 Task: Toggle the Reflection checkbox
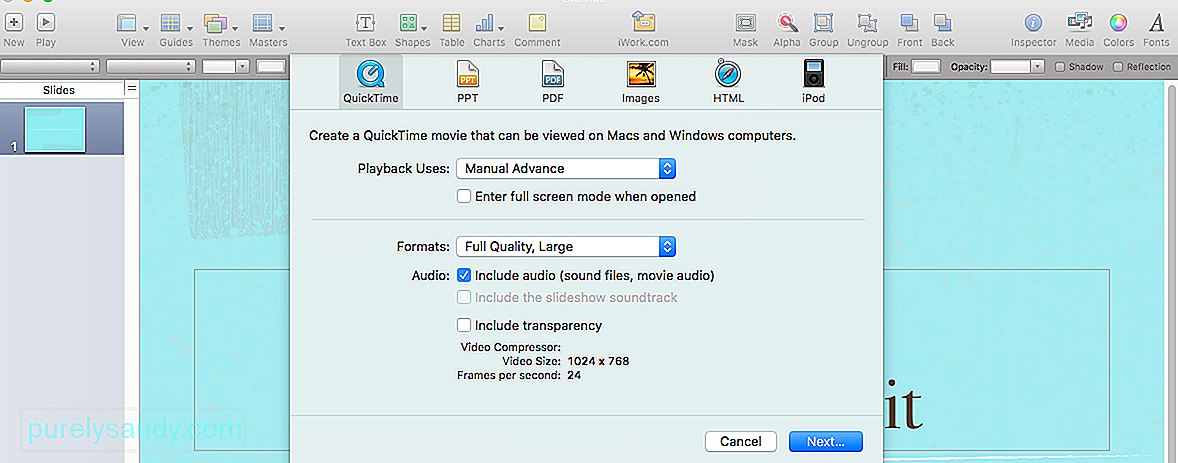click(1118, 67)
